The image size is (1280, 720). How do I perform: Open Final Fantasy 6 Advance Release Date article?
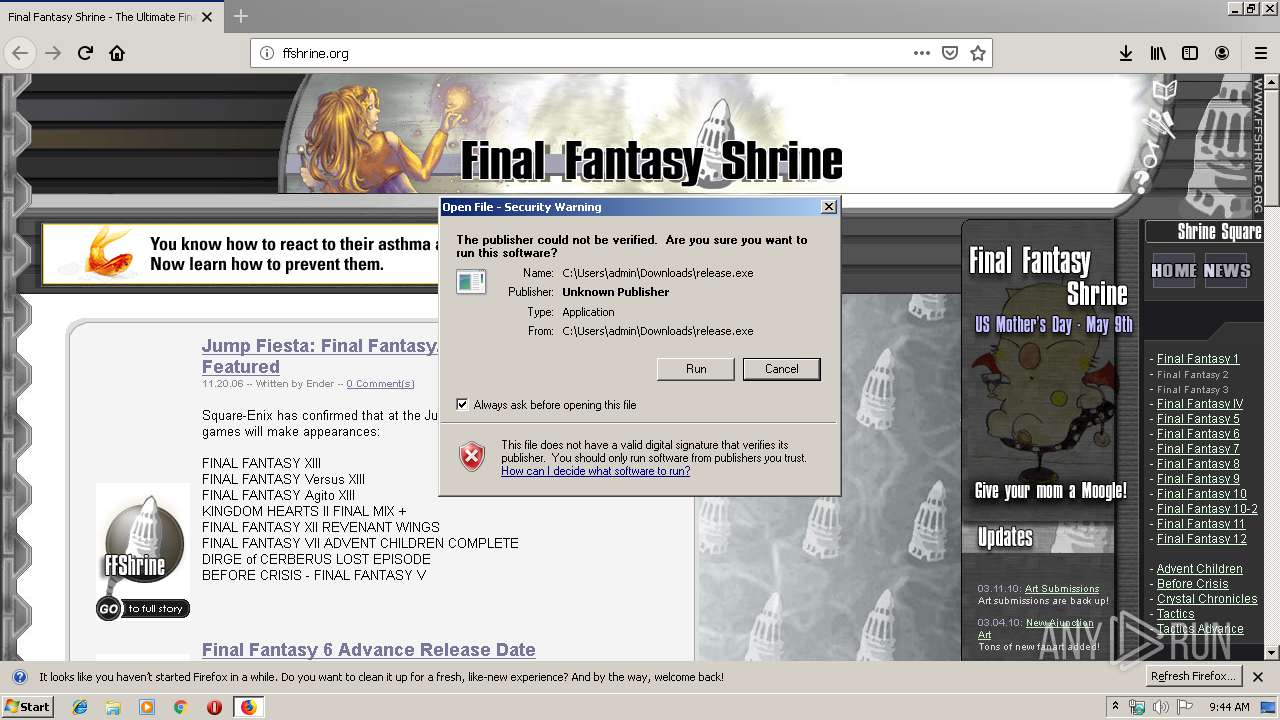pyautogui.click(x=368, y=650)
